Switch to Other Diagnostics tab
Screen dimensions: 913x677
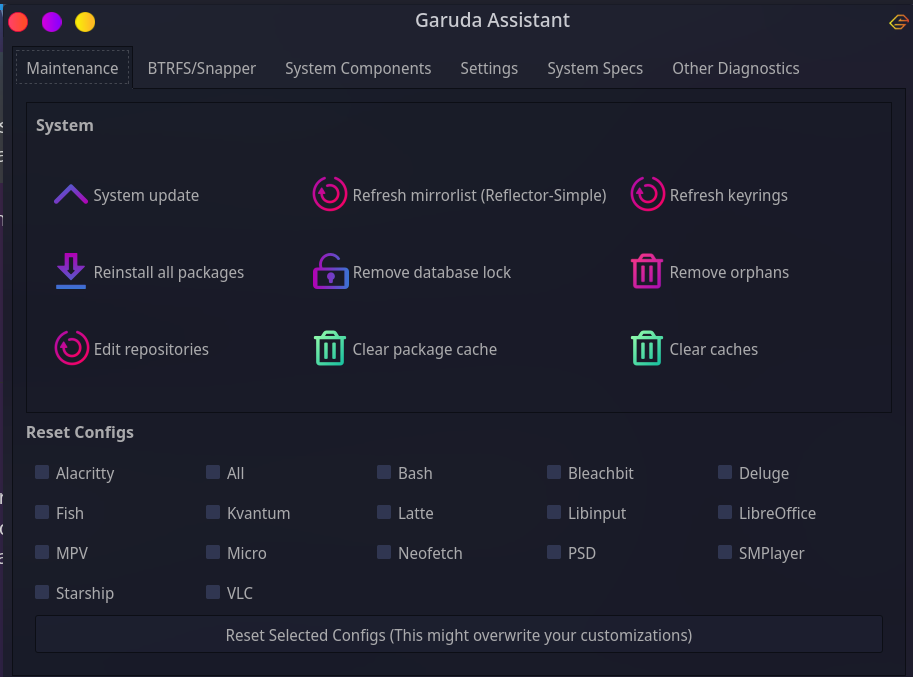[736, 68]
